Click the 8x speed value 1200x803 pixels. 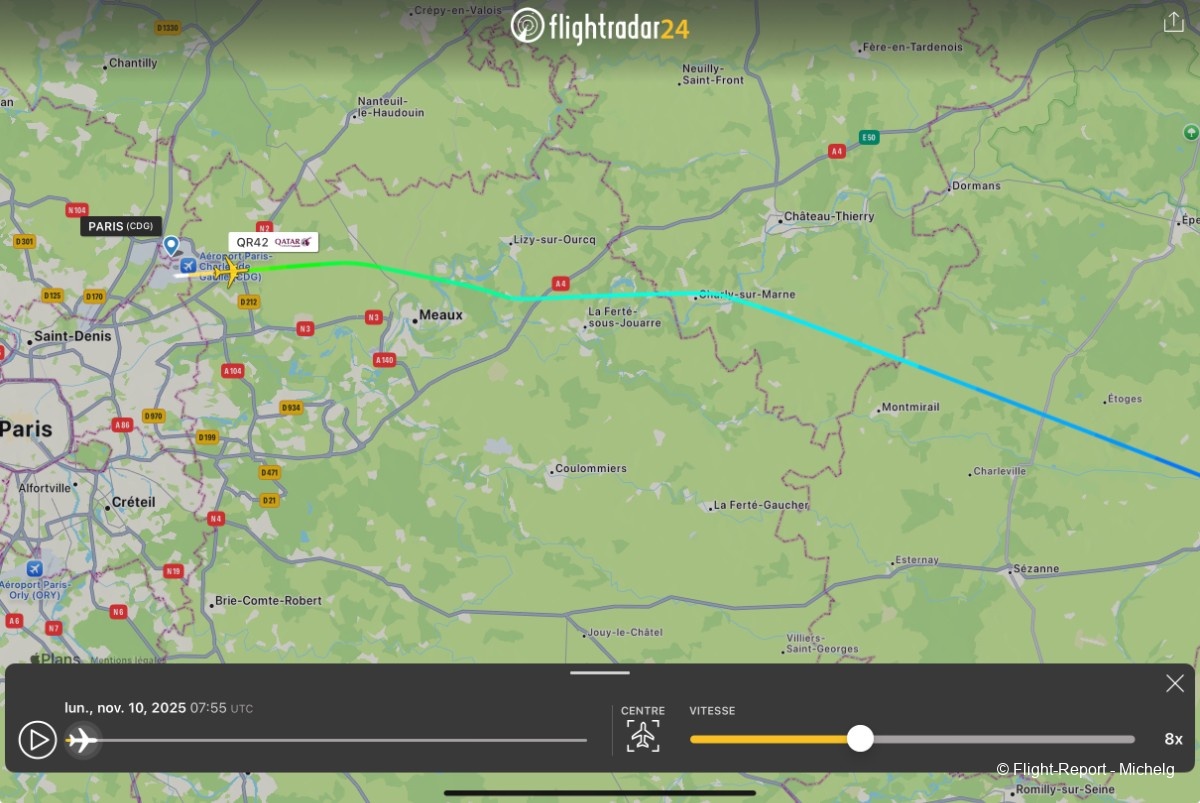(x=1173, y=739)
